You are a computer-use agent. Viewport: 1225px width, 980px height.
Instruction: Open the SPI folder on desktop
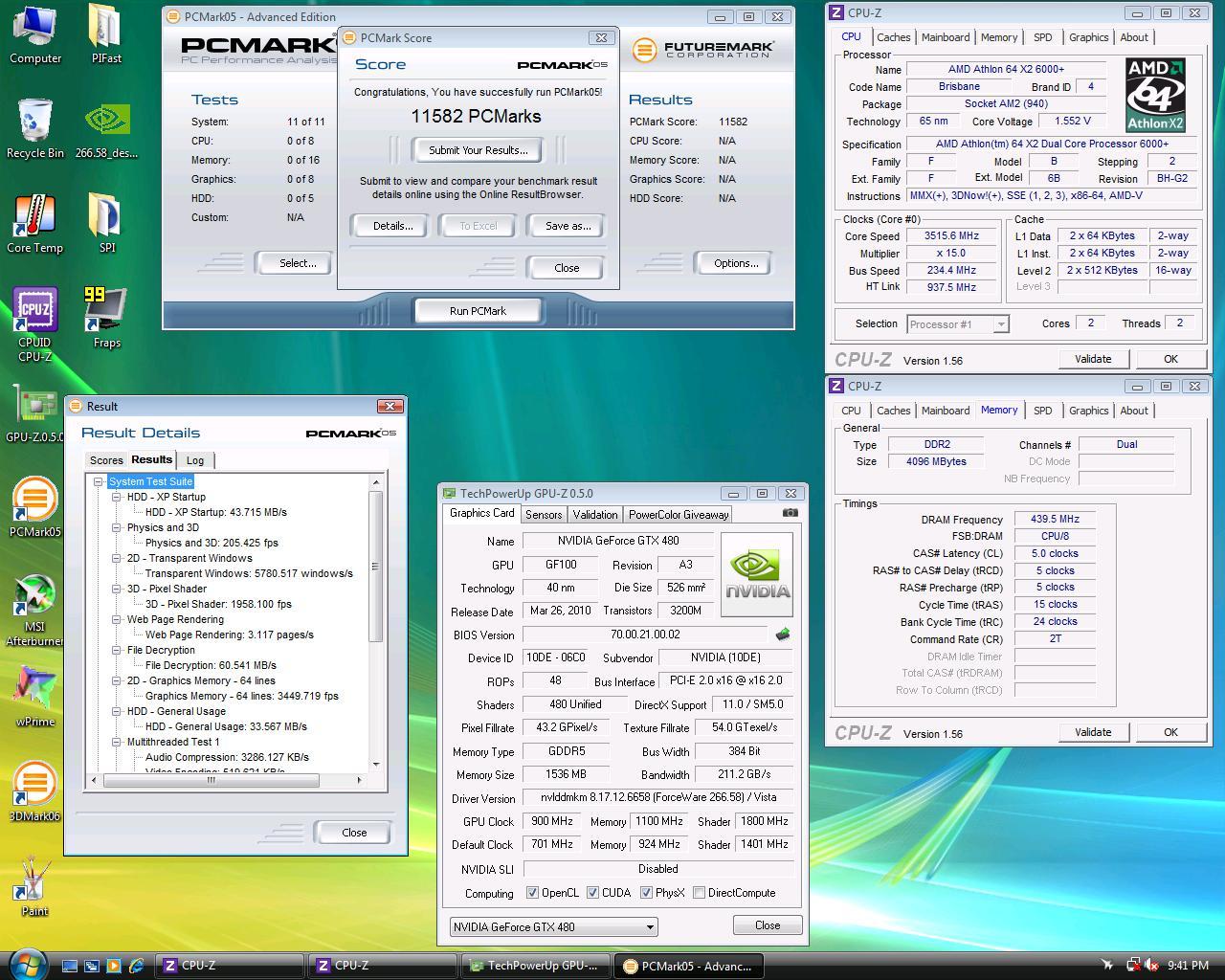[x=106, y=224]
